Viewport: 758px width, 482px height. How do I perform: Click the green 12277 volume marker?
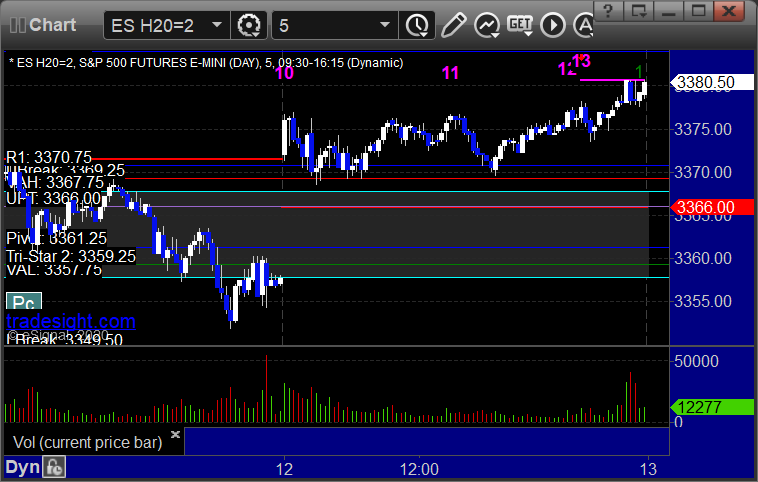pos(712,407)
